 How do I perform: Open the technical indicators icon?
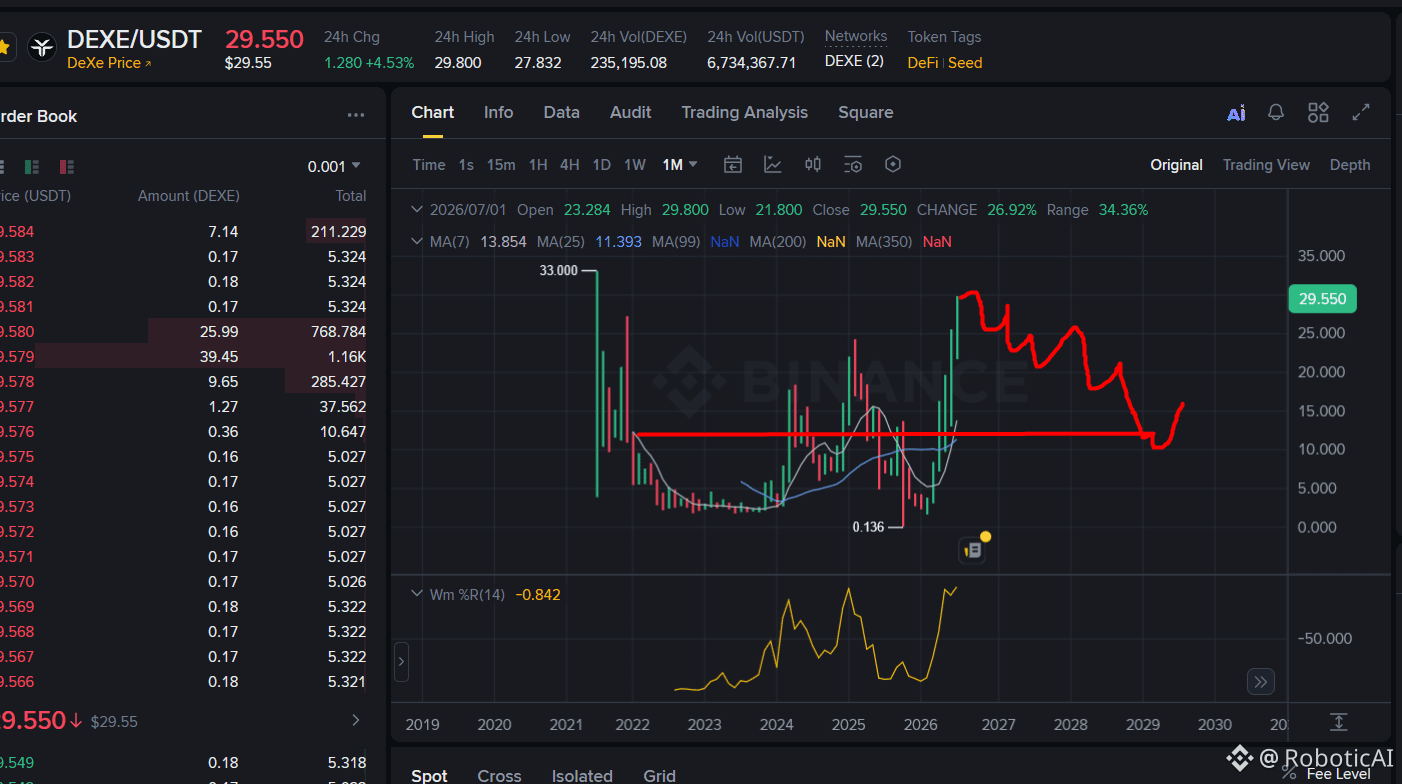coord(773,165)
